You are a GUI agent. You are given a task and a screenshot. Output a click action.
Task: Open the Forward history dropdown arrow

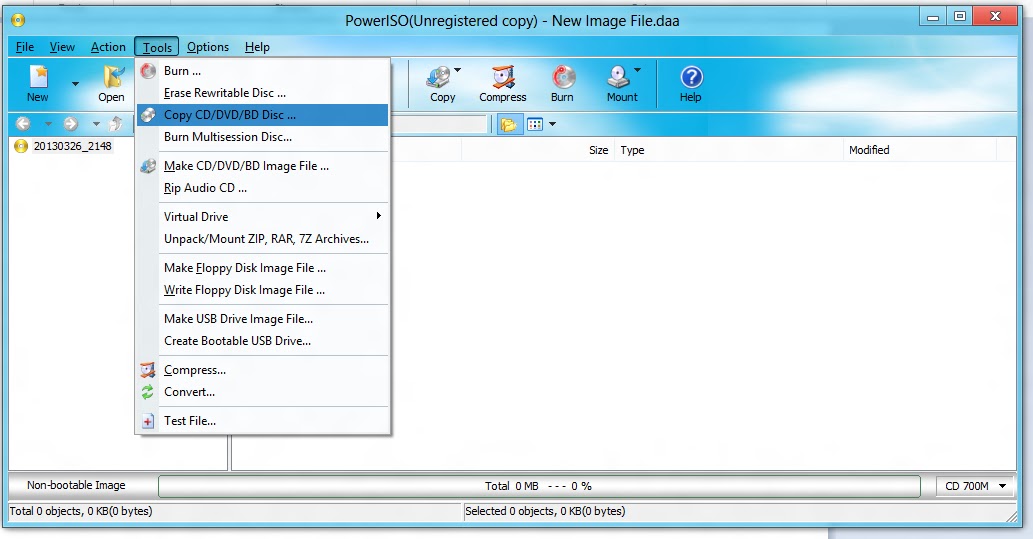[x=96, y=124]
